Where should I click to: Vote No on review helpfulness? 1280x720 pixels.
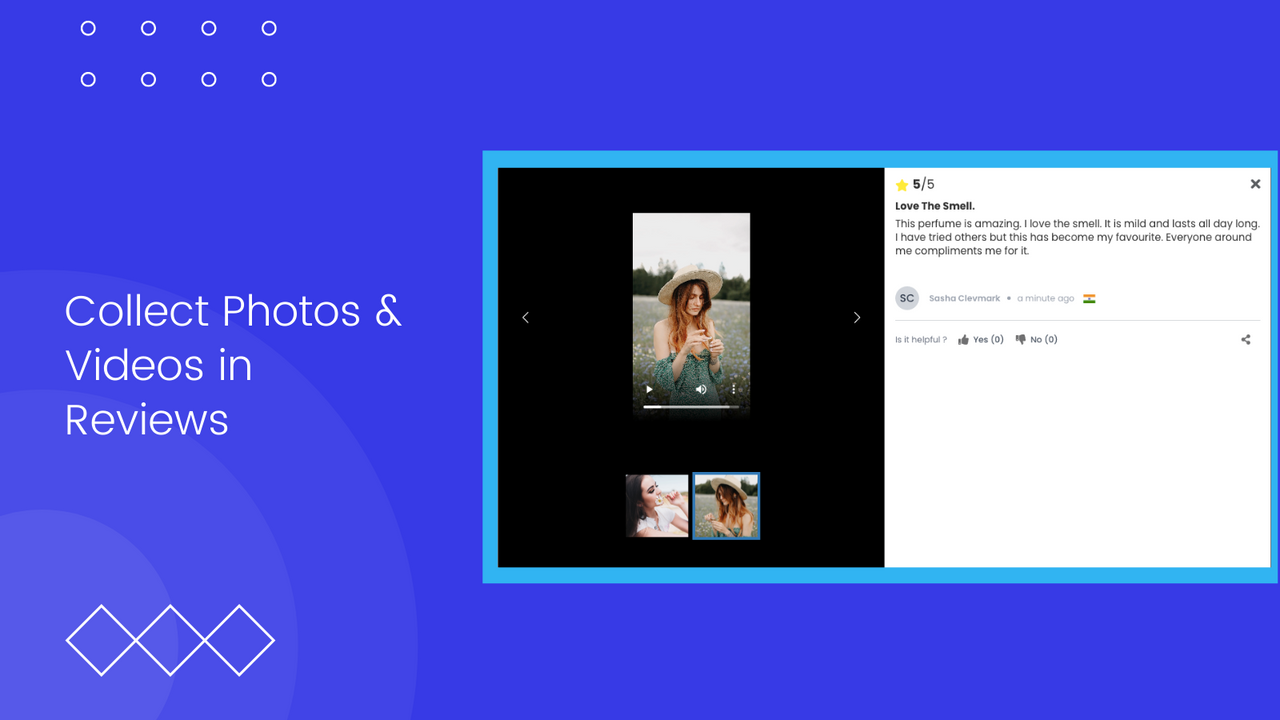(1036, 340)
